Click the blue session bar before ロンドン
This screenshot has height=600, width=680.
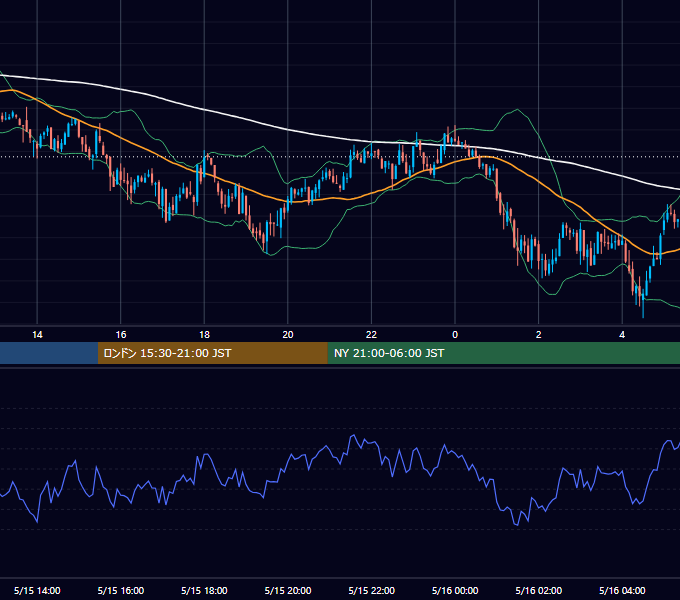49,353
